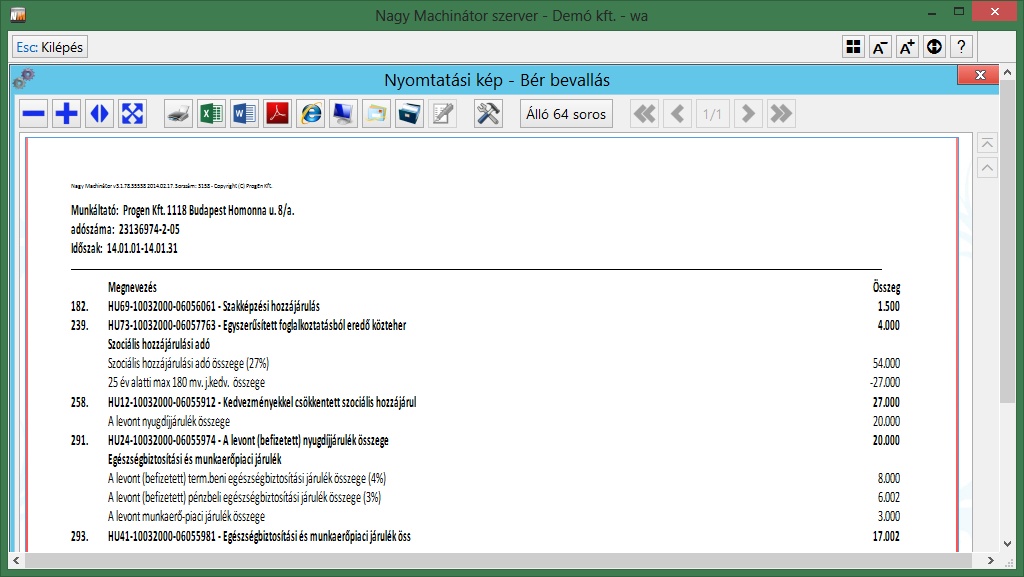The height and width of the screenshot is (577, 1024).
Task: Click the 'A levont munkaerő-piaci járulék összege' line
Action: [186, 516]
